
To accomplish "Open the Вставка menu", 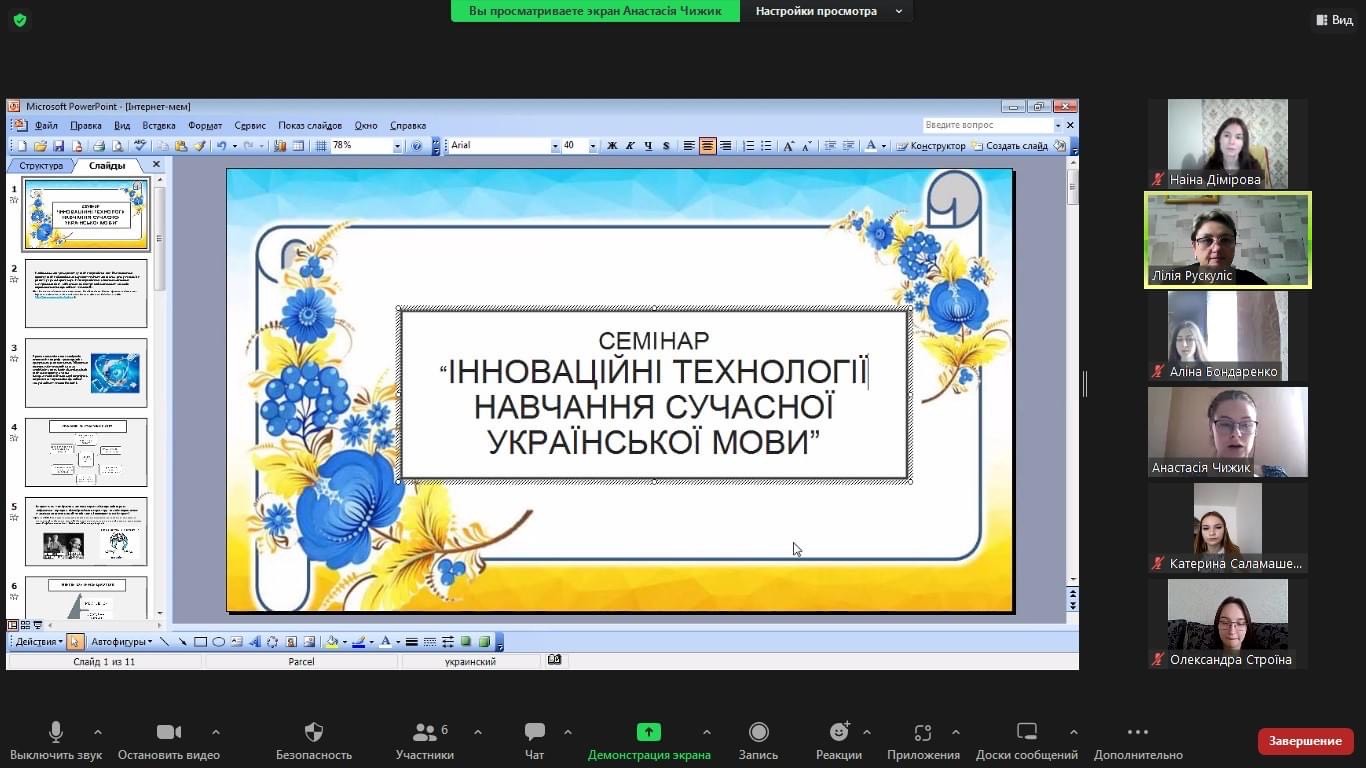I will (159, 126).
